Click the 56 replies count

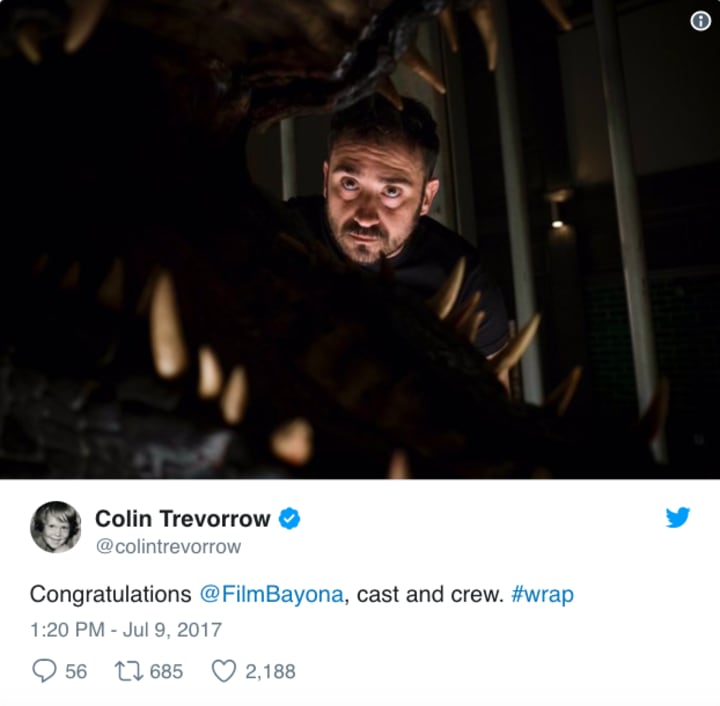click(x=76, y=672)
